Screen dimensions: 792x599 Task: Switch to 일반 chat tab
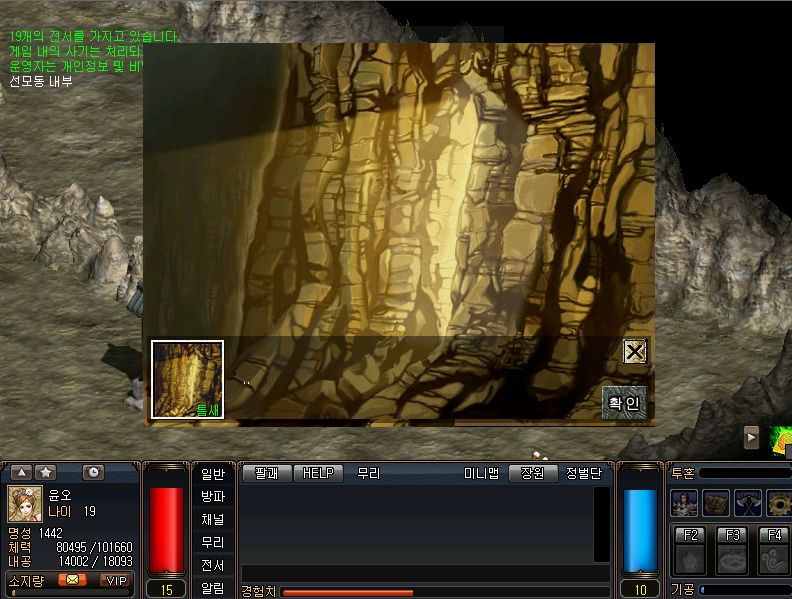coord(213,474)
